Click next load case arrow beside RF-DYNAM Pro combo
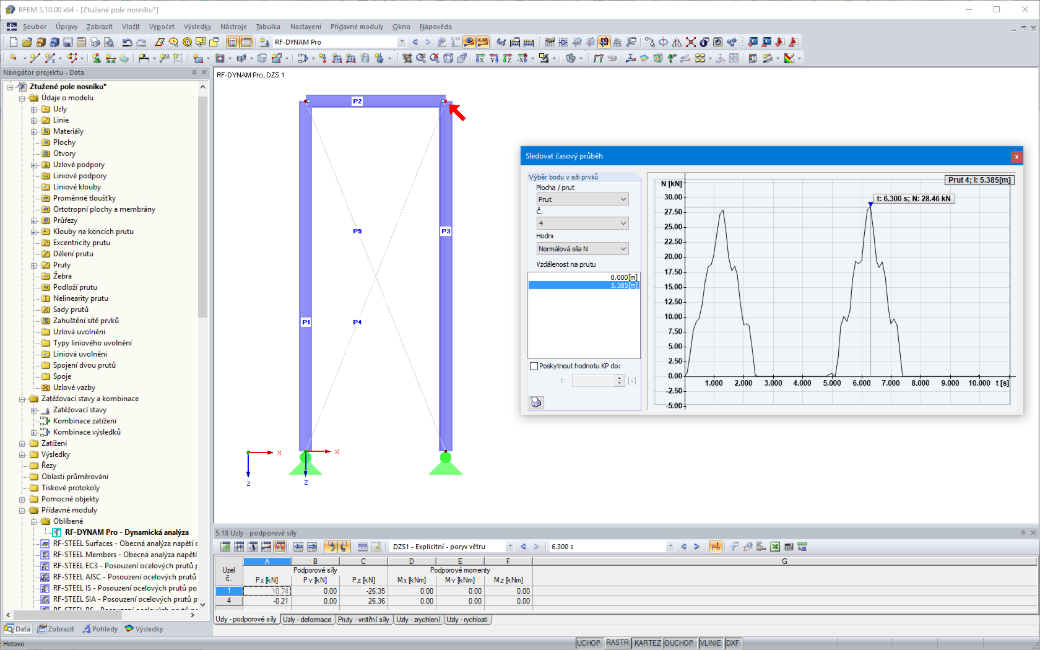The image size is (1040, 650). (x=428, y=42)
